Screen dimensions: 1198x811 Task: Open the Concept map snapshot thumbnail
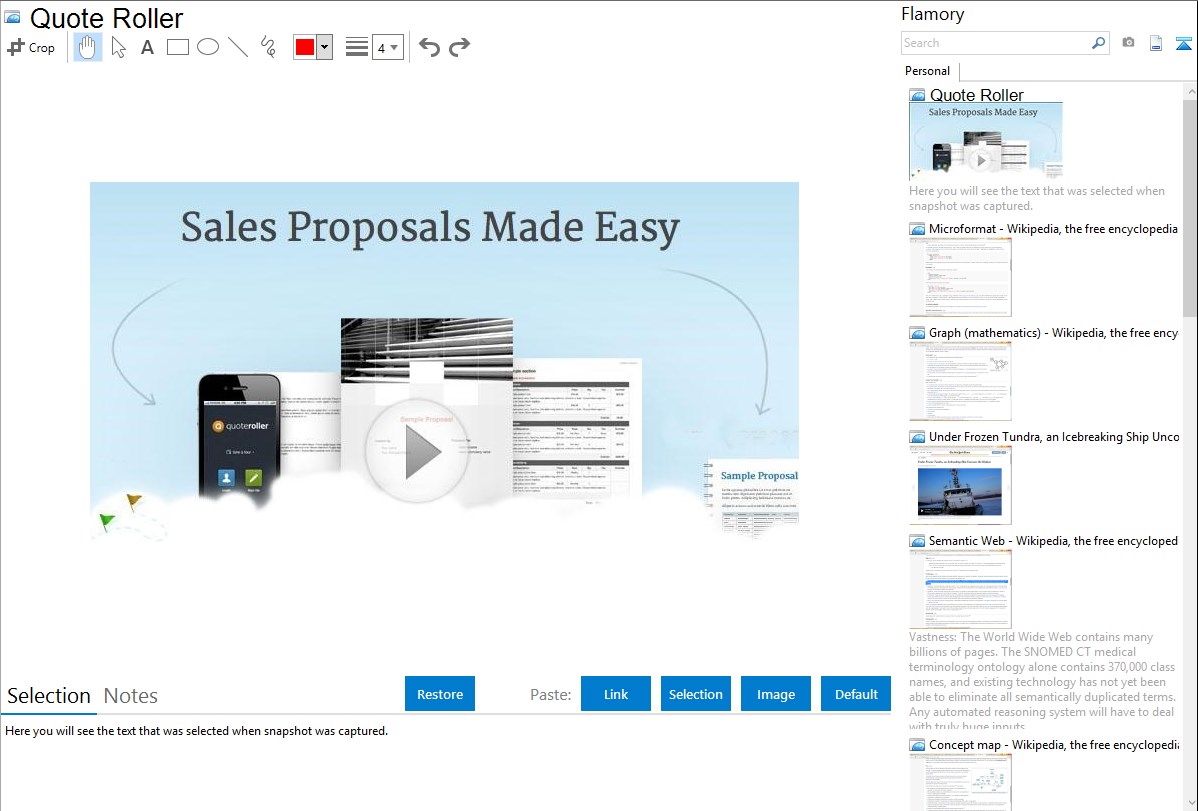click(x=960, y=783)
